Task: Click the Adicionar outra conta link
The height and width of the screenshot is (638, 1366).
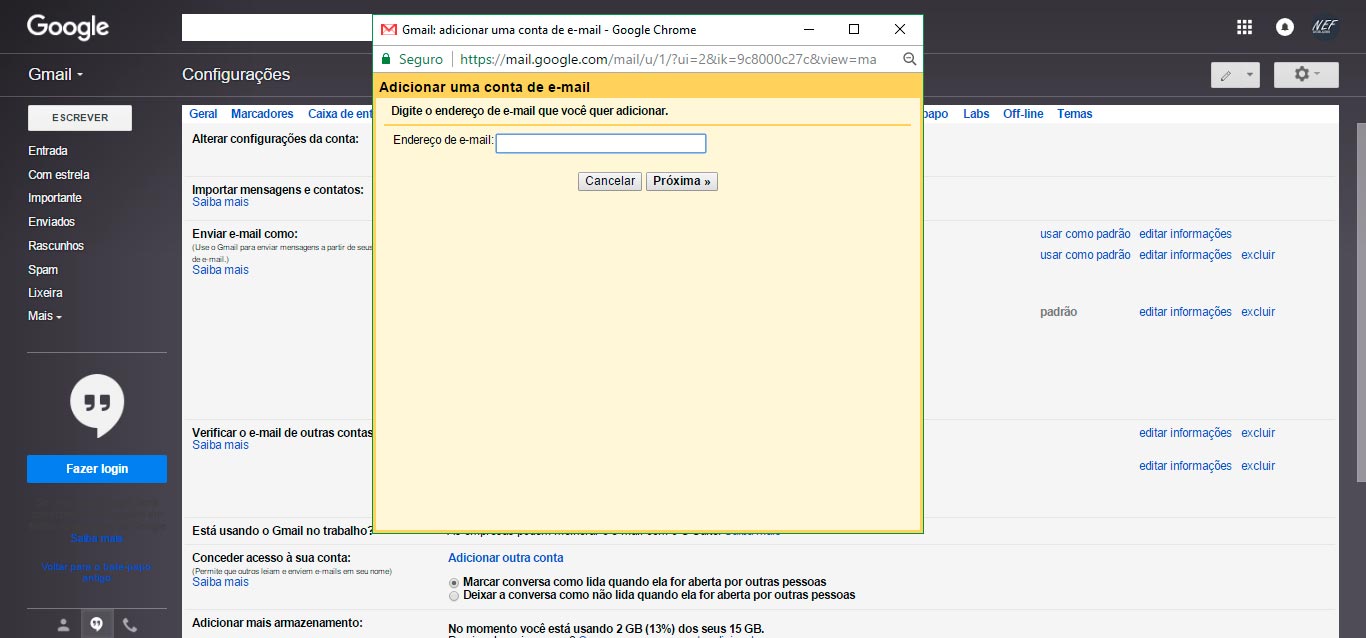Action: 506,558
